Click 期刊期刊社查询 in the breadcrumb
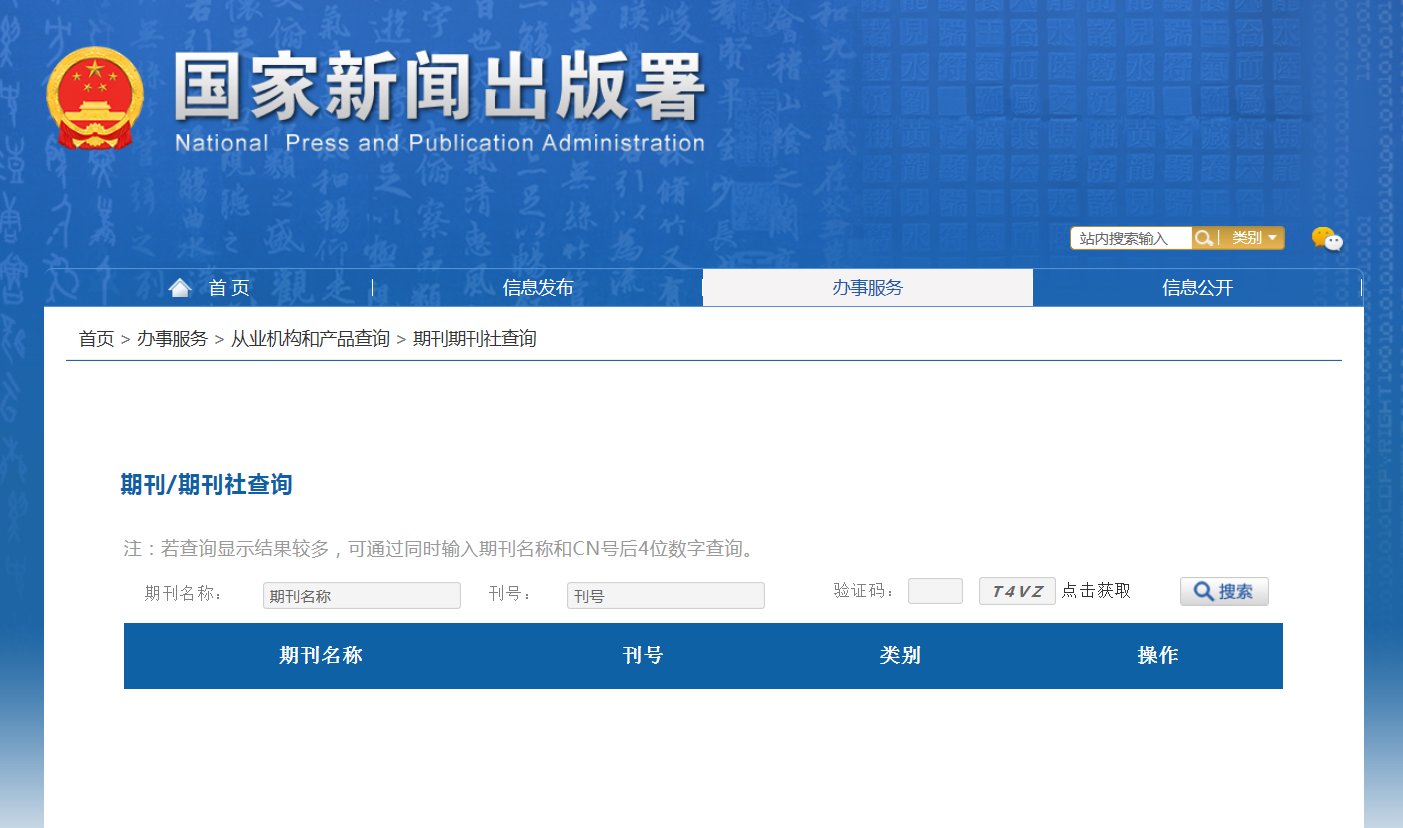 point(474,339)
